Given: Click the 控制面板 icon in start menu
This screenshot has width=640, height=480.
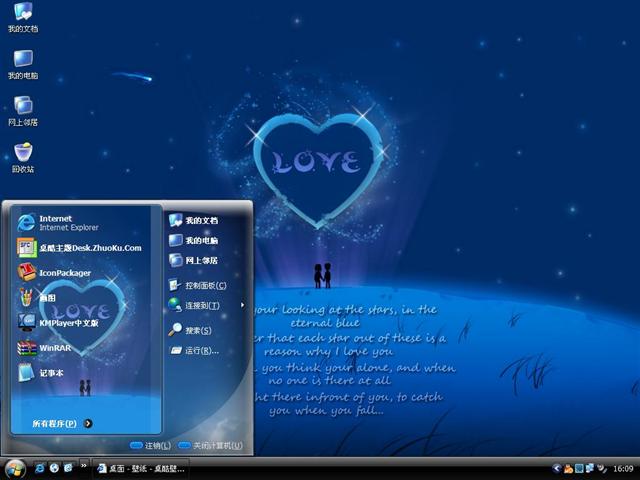Looking at the screenshot, I should click(x=175, y=285).
